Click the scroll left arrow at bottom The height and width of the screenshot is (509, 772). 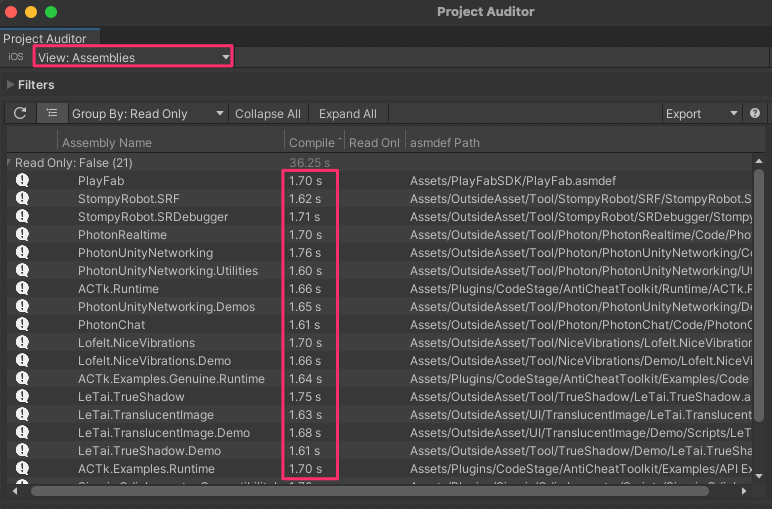[x=15, y=491]
